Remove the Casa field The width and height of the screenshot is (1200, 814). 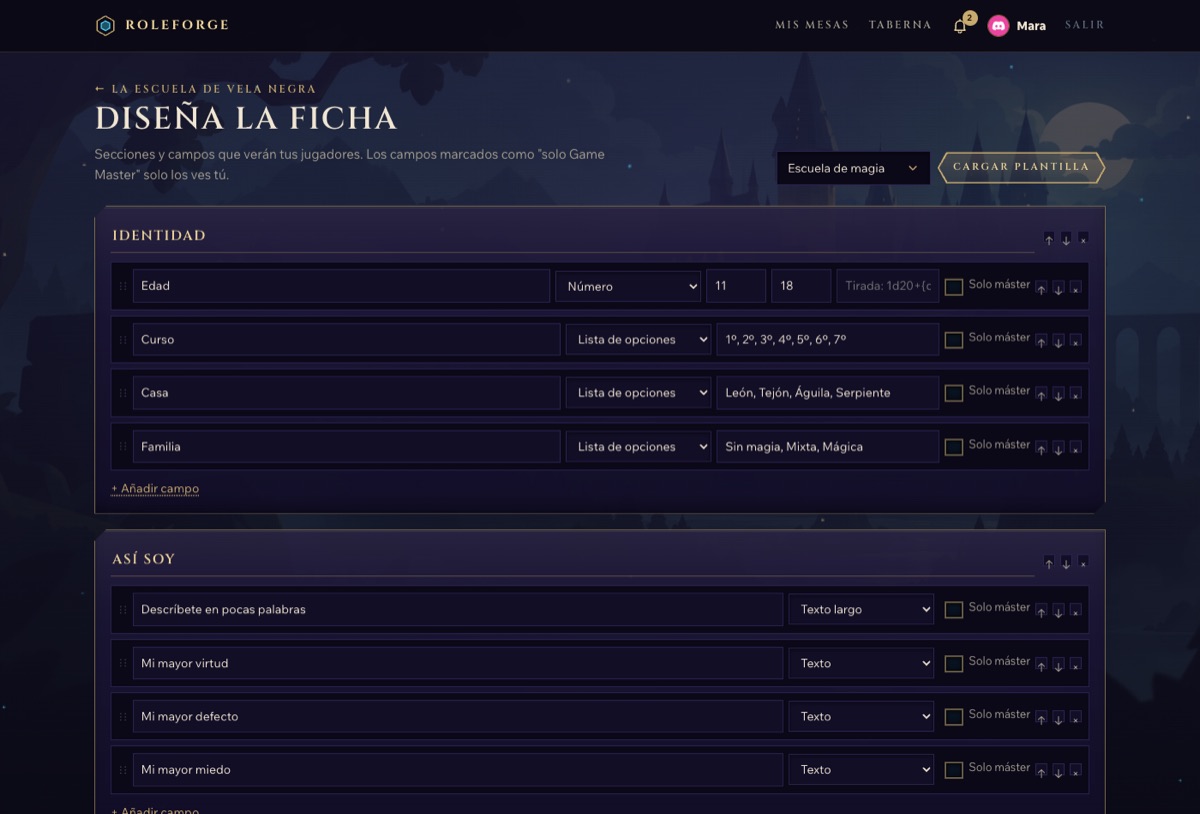pyautogui.click(x=1075, y=394)
